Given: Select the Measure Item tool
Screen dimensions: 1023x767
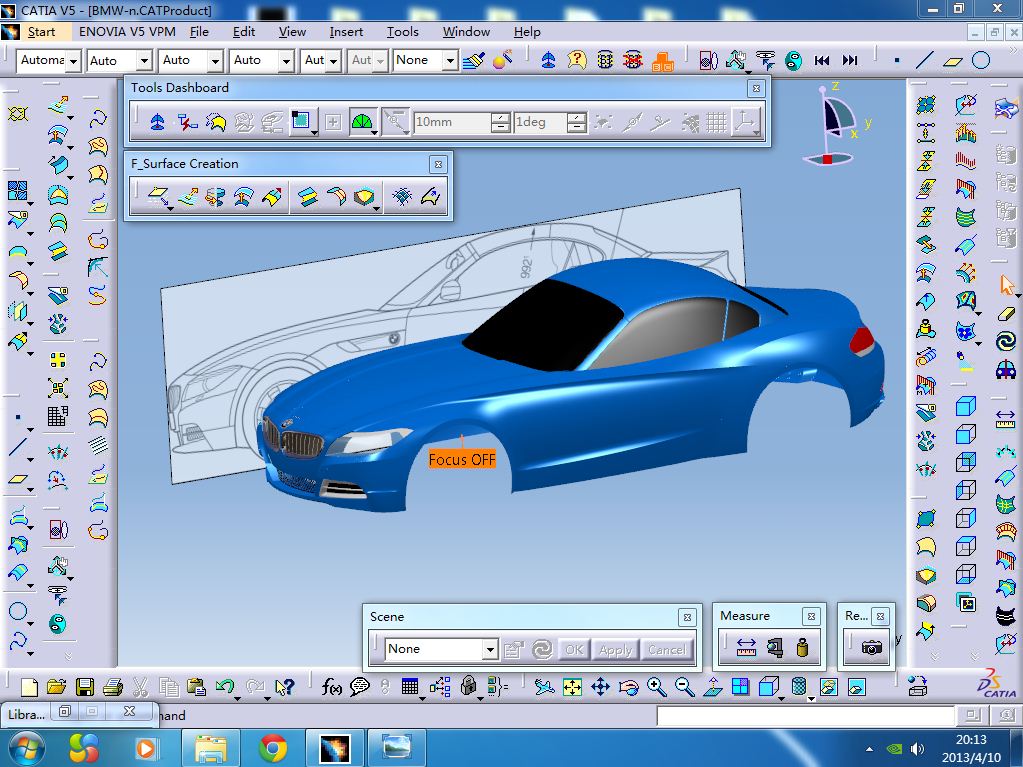Looking at the screenshot, I should pyautogui.click(x=774, y=648).
